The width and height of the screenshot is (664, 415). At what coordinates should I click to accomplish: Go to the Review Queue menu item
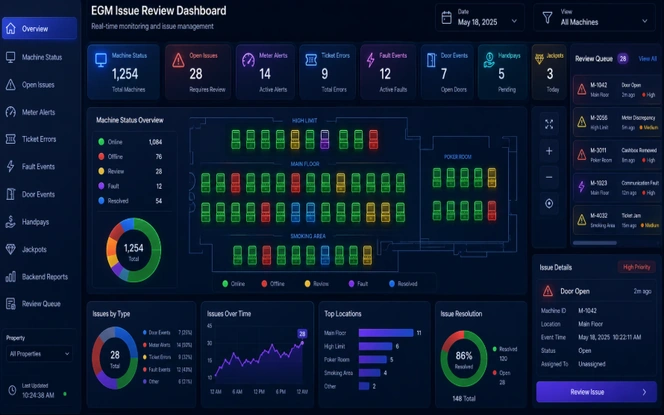(39, 304)
